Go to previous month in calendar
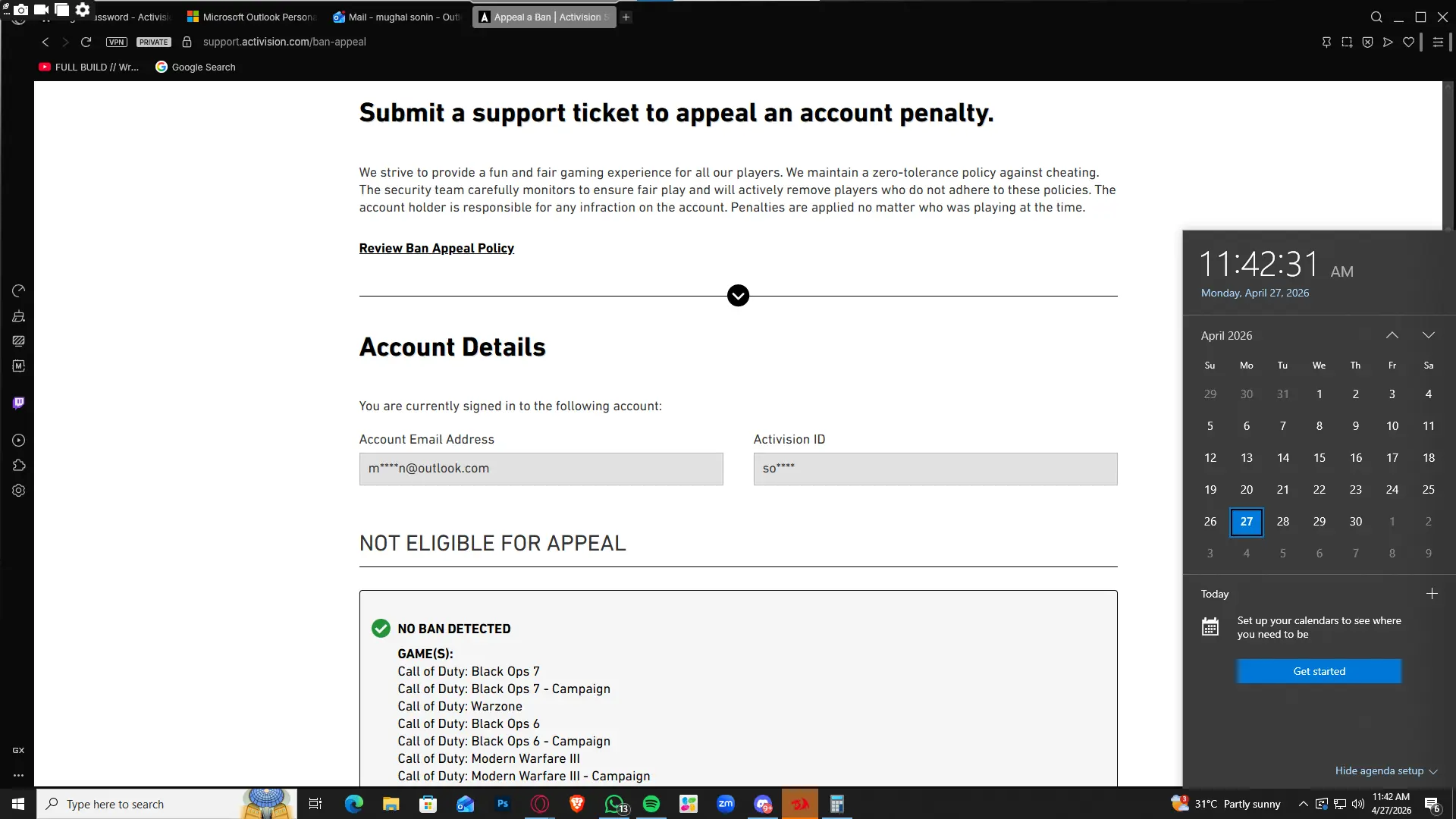1456x819 pixels. pyautogui.click(x=1392, y=335)
